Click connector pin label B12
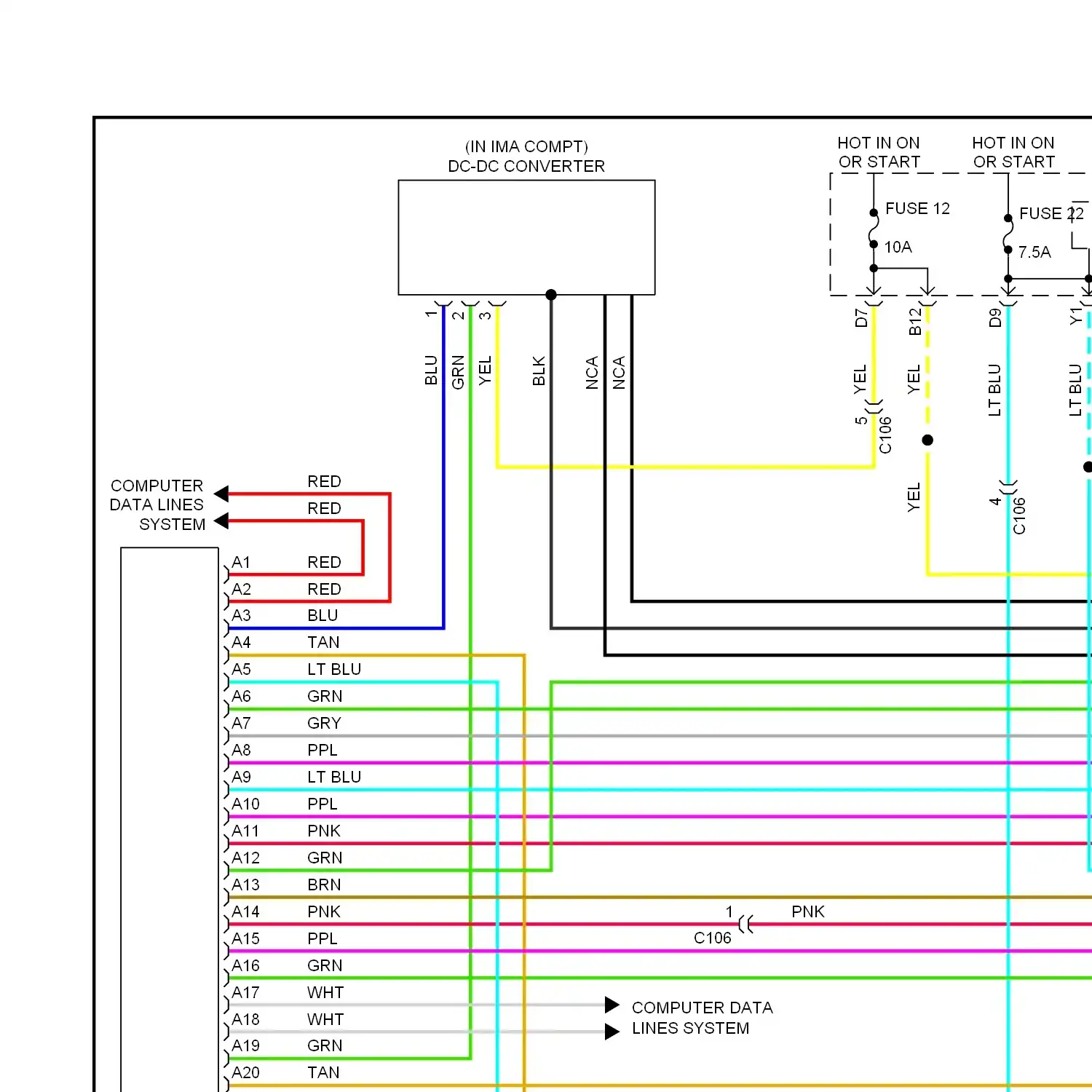This screenshot has width=1092, height=1092. [x=915, y=321]
